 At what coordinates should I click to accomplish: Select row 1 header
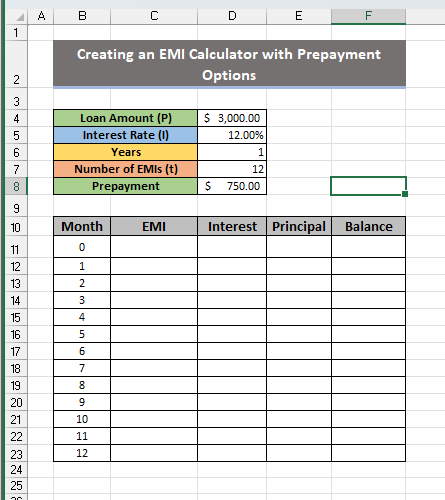16,33
